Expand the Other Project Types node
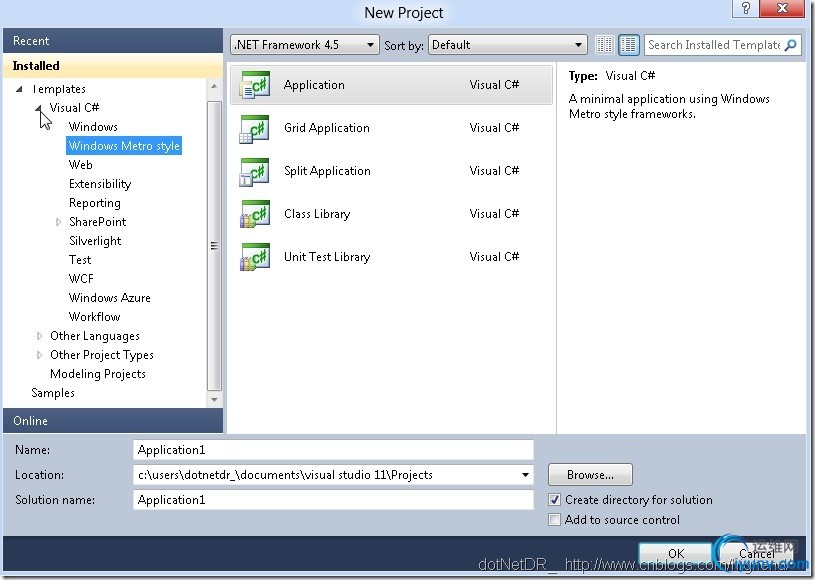 pyautogui.click(x=40, y=355)
